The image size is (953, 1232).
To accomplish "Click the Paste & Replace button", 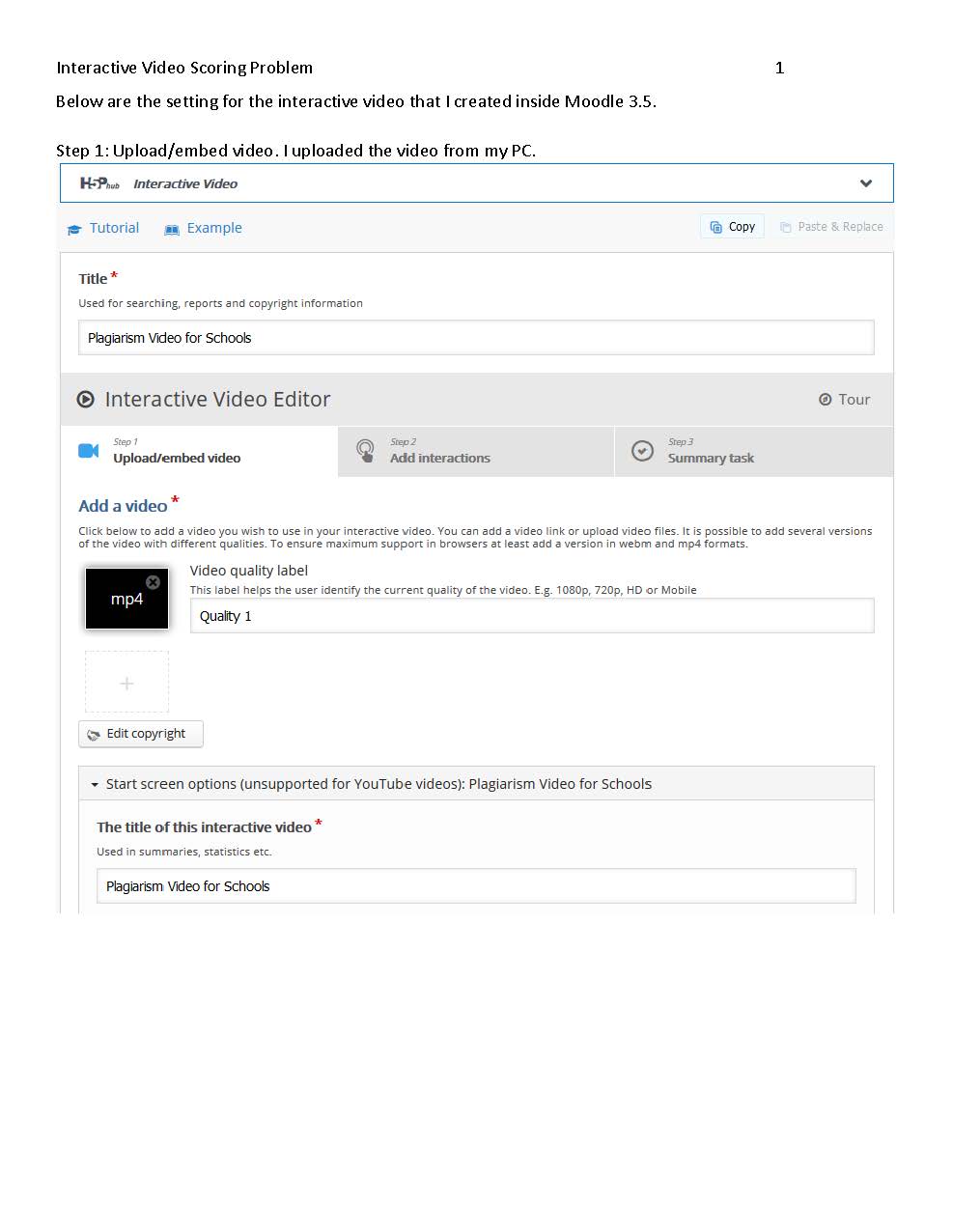I will click(831, 226).
